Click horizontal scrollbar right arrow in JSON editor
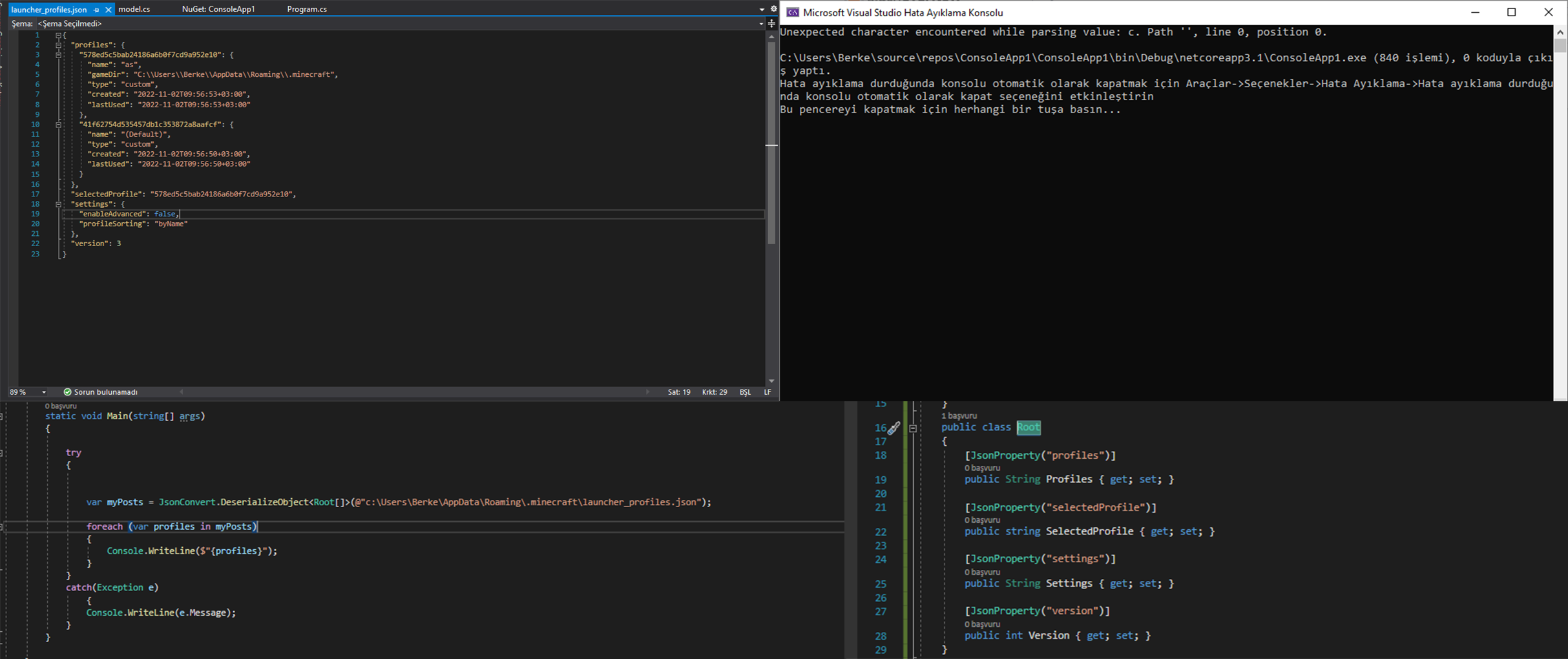 point(648,392)
